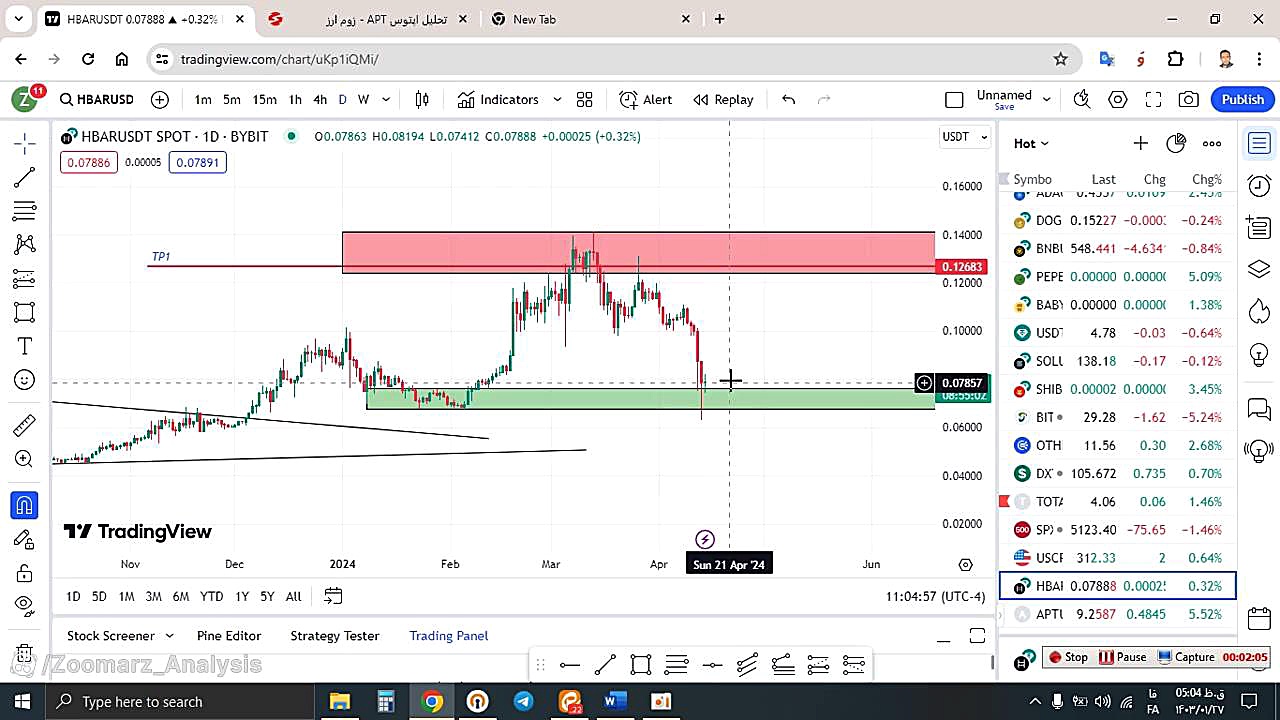This screenshot has width=1280, height=720.
Task: Open the news panel in right sidebar
Action: click(1259, 227)
